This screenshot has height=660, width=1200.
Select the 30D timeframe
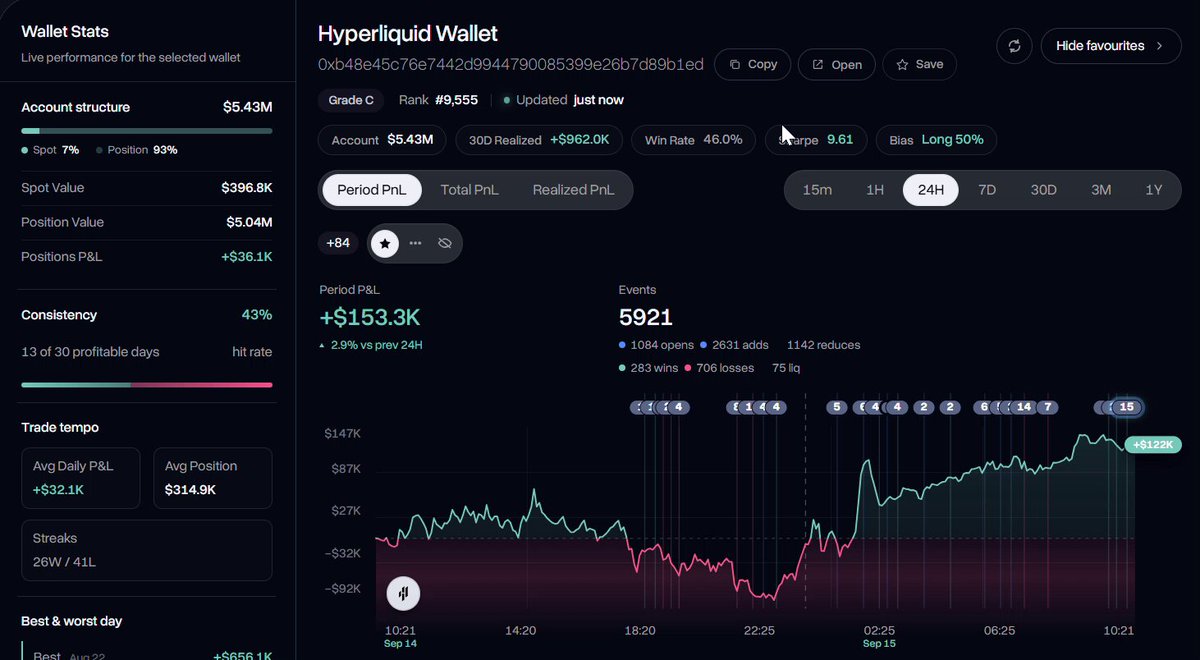click(x=1043, y=190)
